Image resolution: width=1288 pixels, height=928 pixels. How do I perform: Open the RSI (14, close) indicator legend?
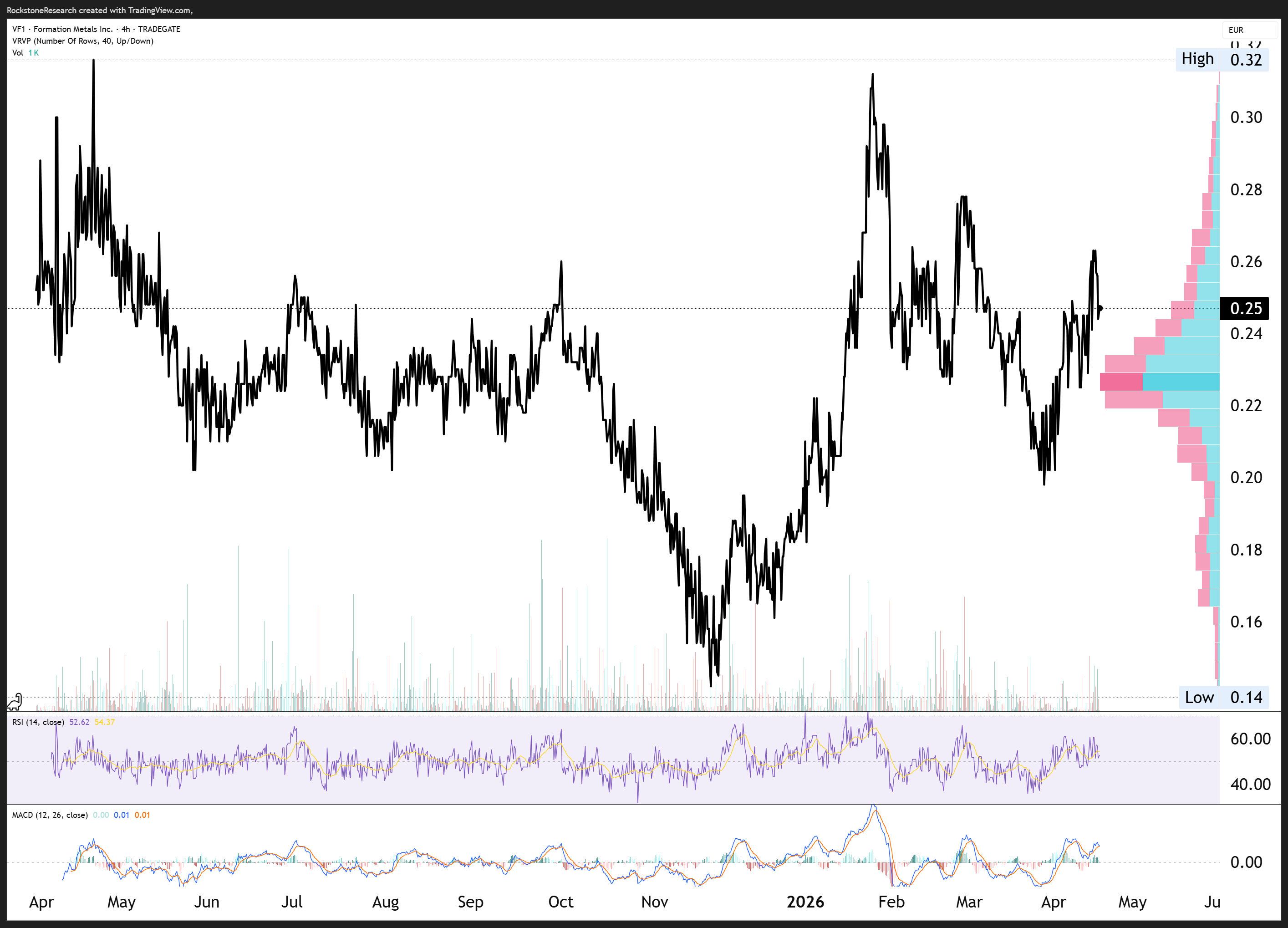(37, 722)
